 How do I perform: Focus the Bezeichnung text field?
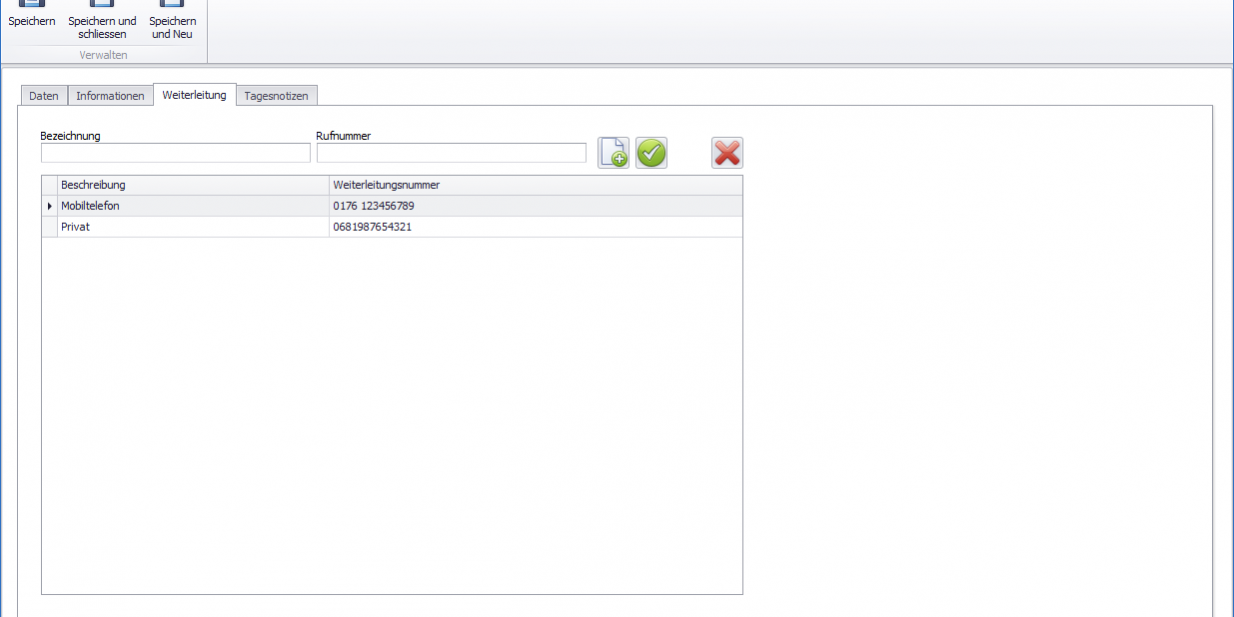click(x=176, y=153)
